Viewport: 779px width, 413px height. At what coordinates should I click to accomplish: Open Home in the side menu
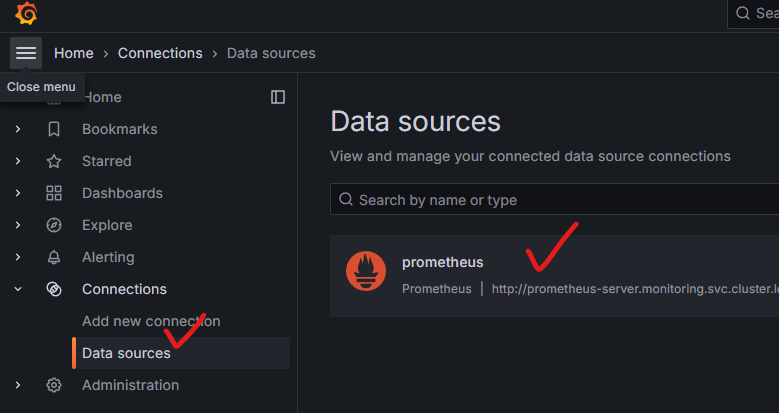tap(102, 97)
